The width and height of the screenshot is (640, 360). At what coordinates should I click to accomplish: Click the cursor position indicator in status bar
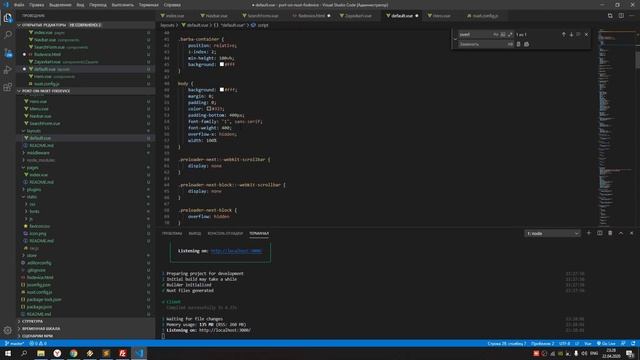[x=507, y=344]
